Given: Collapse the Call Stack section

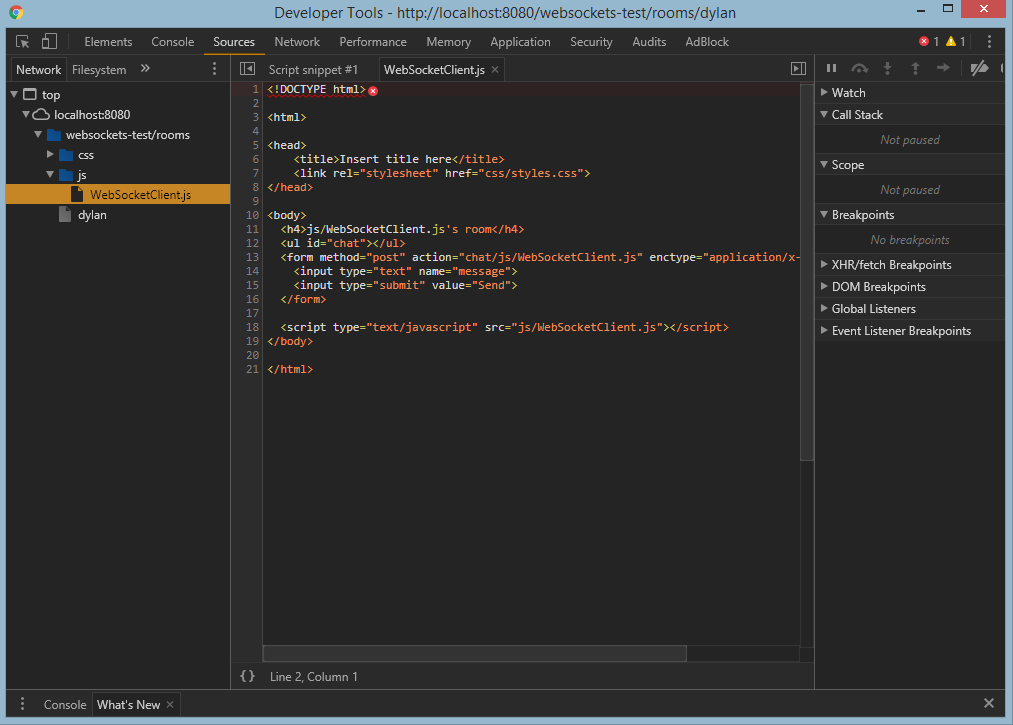Looking at the screenshot, I should click(x=824, y=114).
